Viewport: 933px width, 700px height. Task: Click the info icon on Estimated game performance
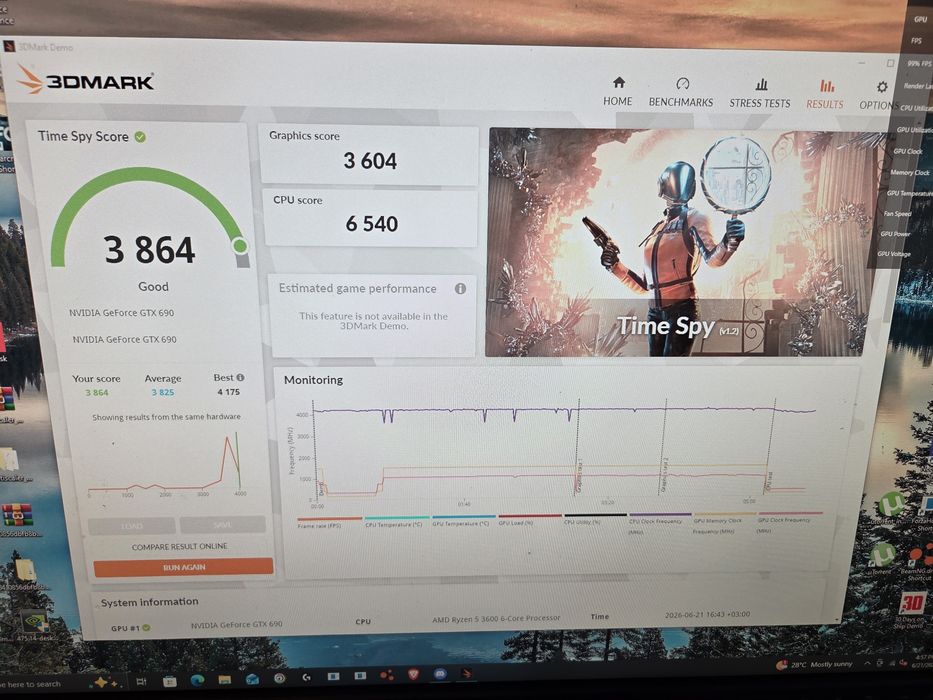coord(460,289)
